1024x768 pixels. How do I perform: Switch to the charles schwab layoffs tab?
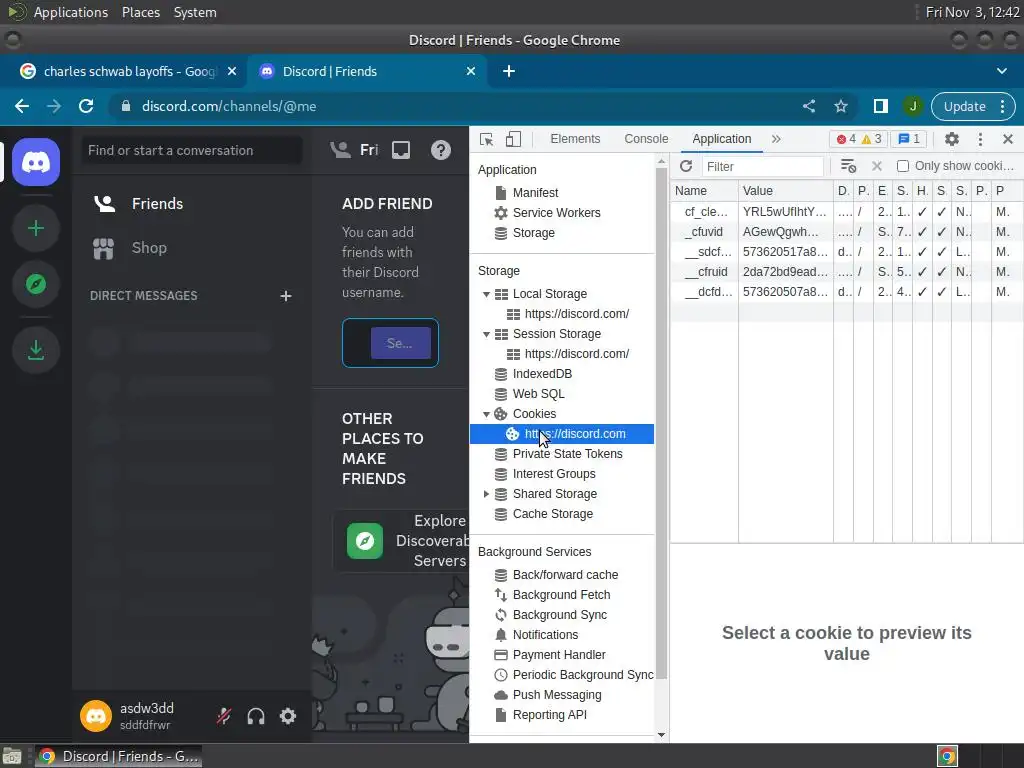click(129, 71)
